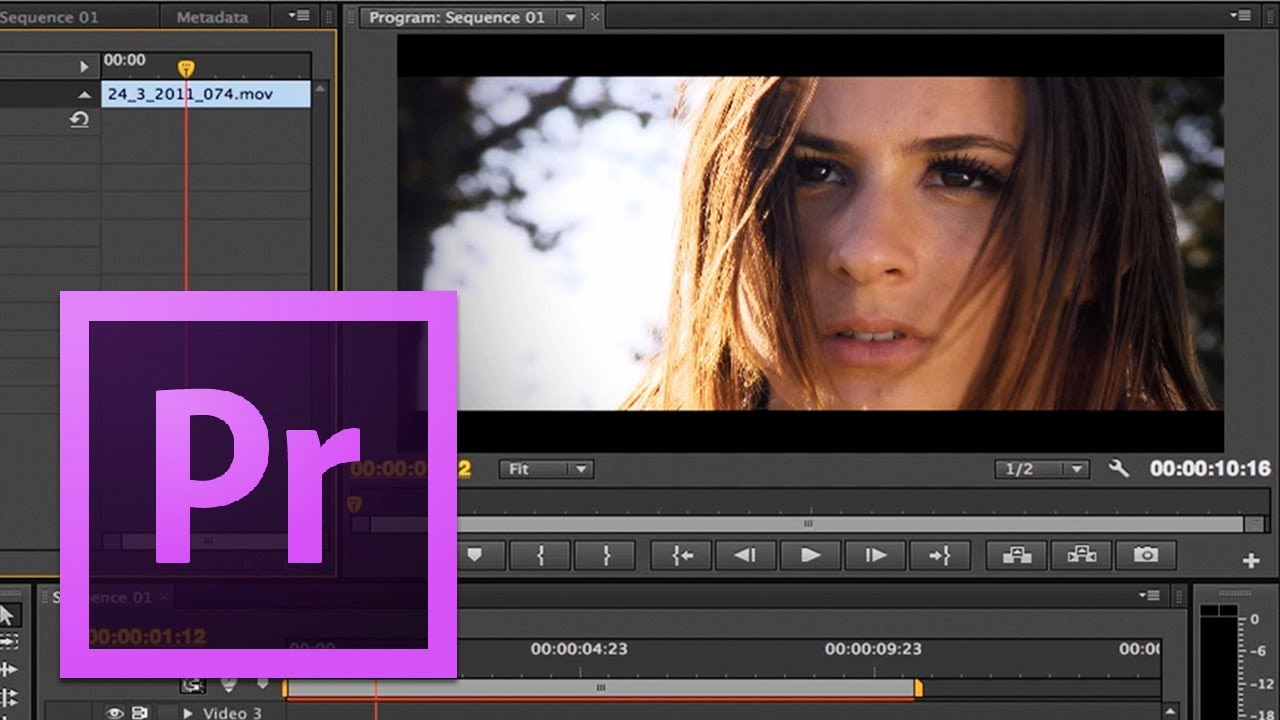Play the sequence in Program monitor
Viewport: 1280px width, 720px height.
click(810, 555)
